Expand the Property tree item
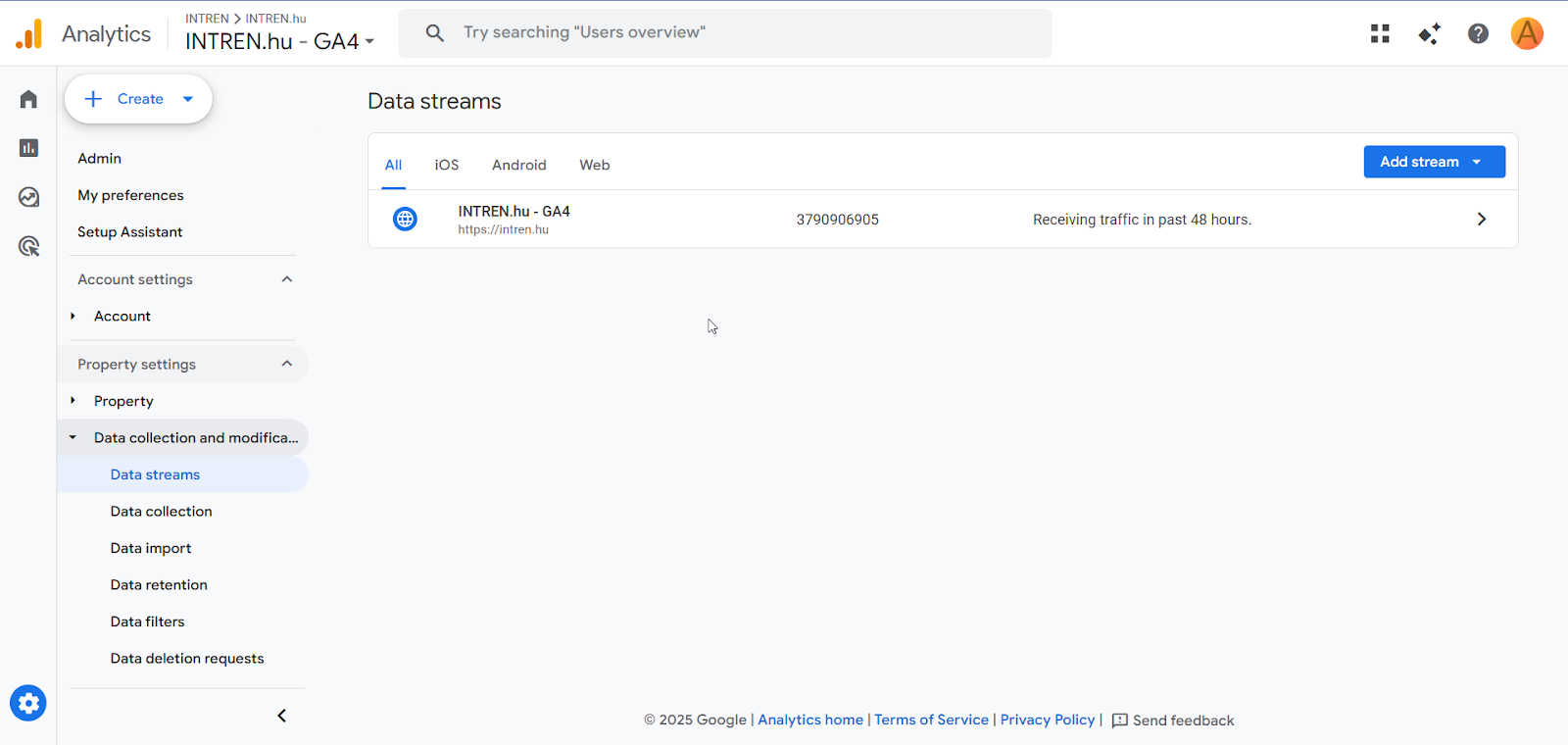The height and width of the screenshot is (745, 1568). tap(73, 400)
